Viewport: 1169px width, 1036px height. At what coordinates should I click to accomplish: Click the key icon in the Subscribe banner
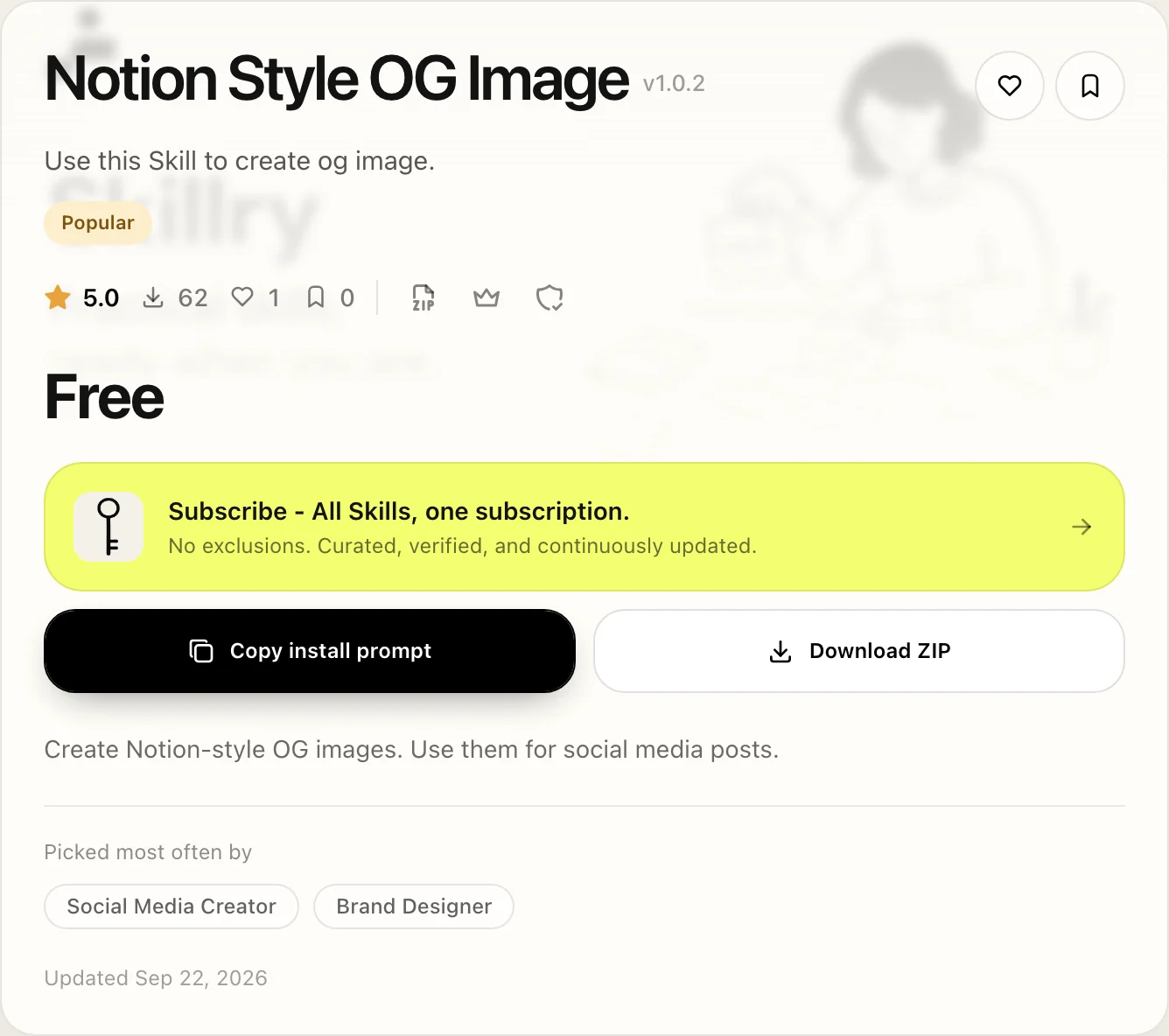point(108,527)
